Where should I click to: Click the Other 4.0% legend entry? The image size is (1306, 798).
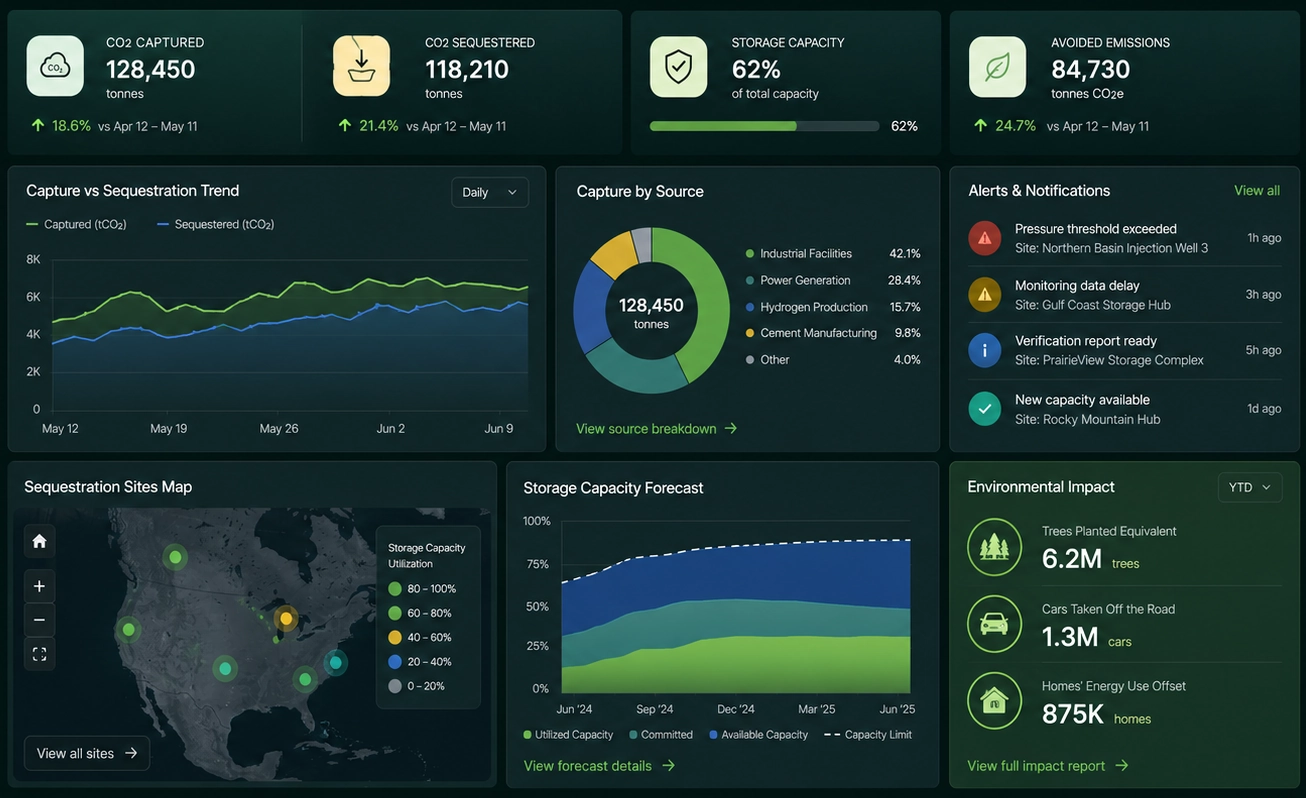[x=833, y=360]
